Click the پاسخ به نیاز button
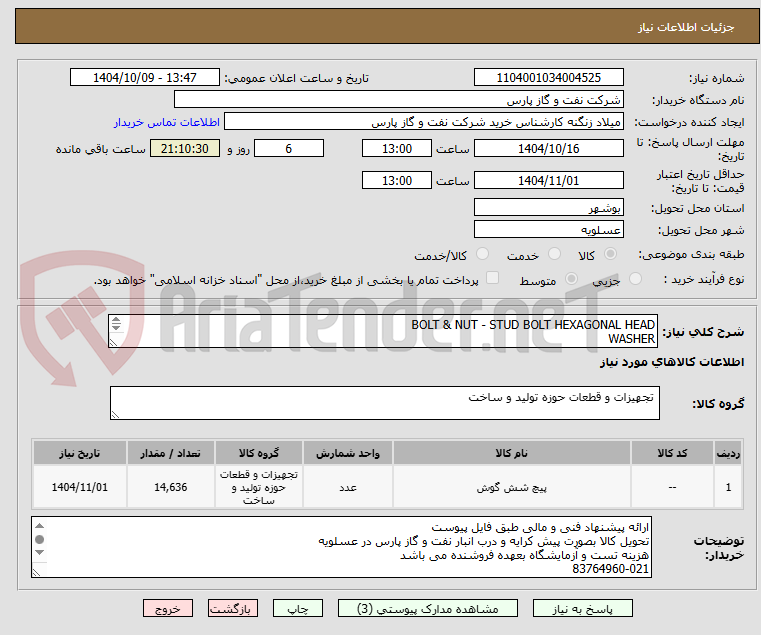761x635 pixels. [582, 608]
